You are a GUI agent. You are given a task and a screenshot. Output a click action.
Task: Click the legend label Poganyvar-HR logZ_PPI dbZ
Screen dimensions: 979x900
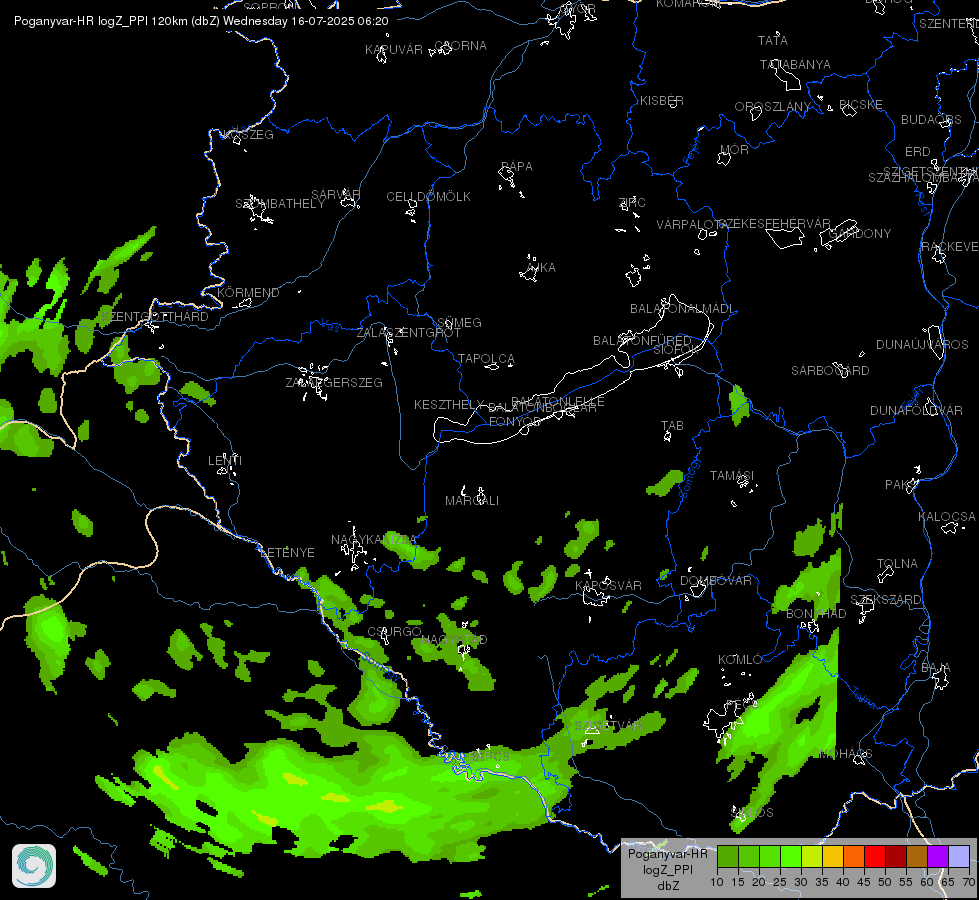pyautogui.click(x=667, y=869)
